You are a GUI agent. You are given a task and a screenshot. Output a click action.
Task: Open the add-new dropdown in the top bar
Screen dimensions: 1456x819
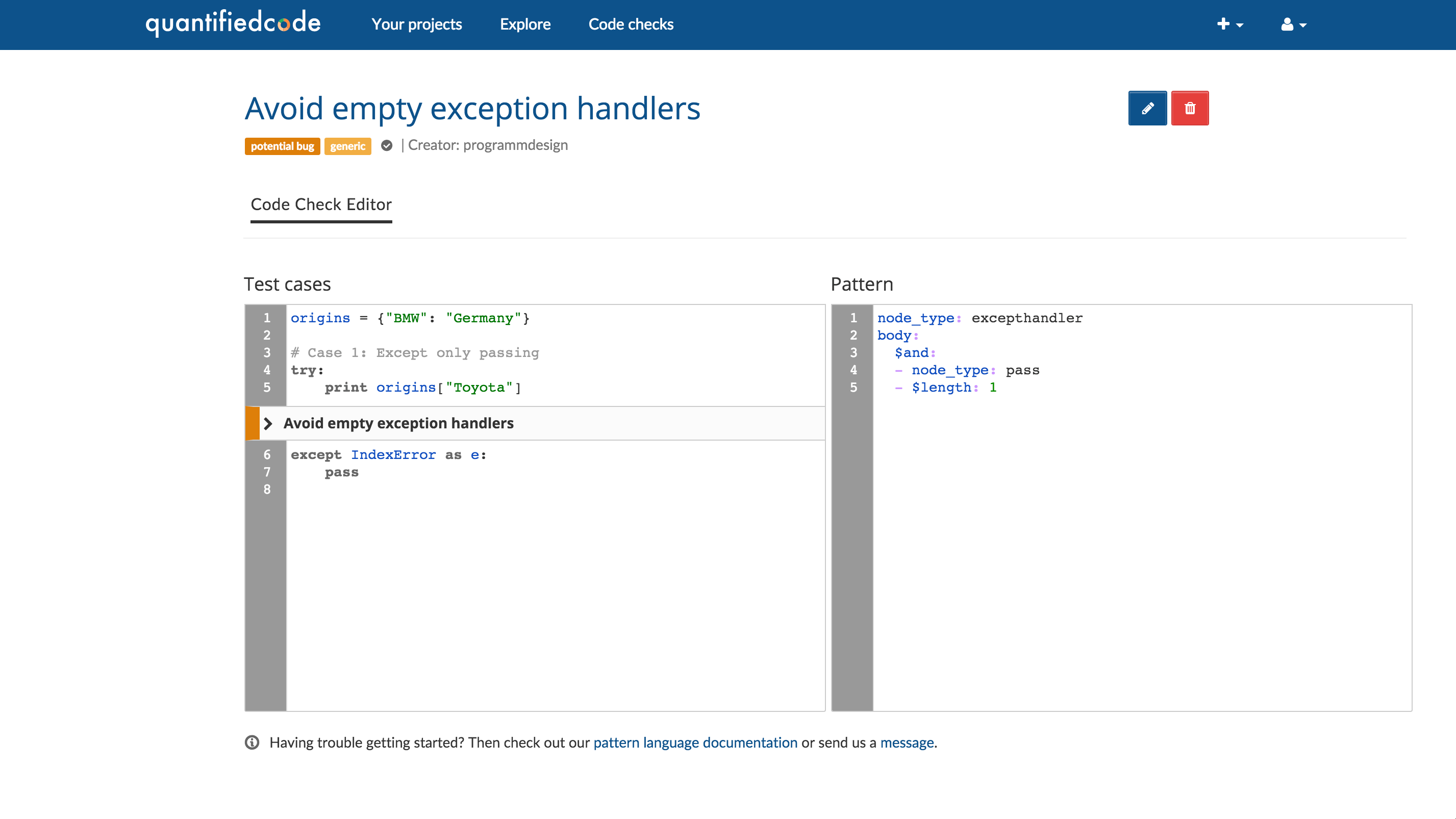point(1230,24)
